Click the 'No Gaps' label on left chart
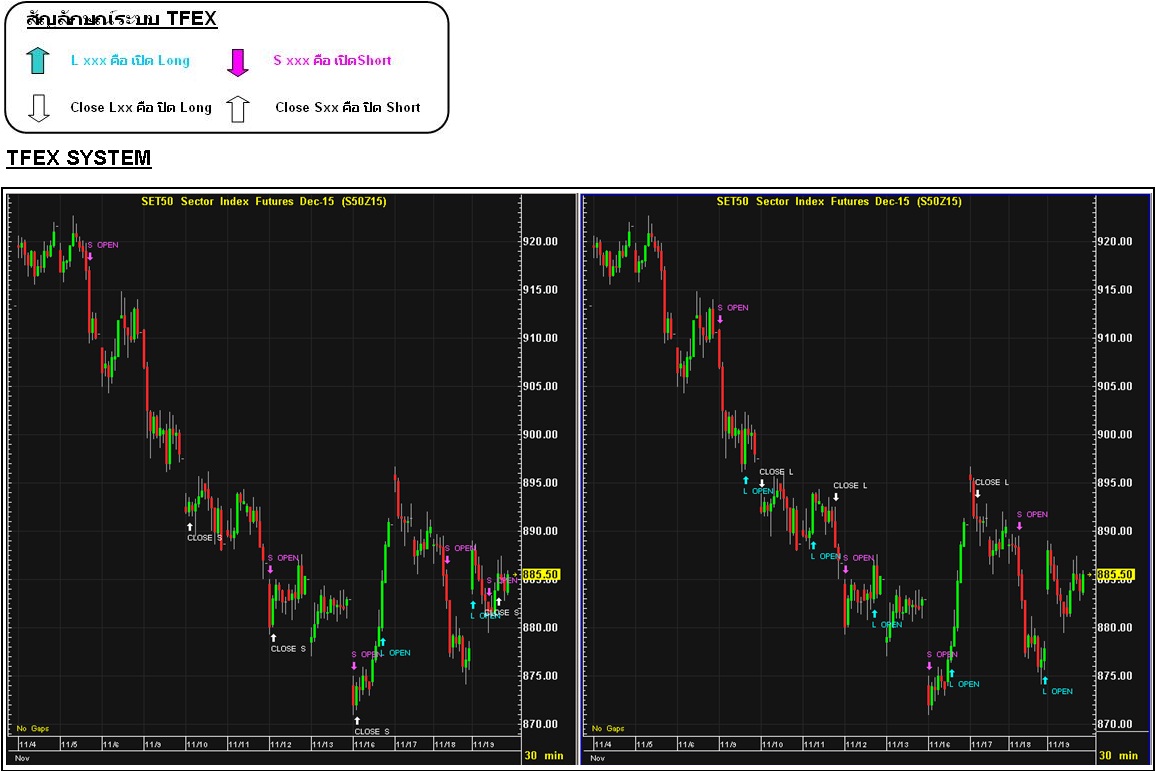 (32, 728)
